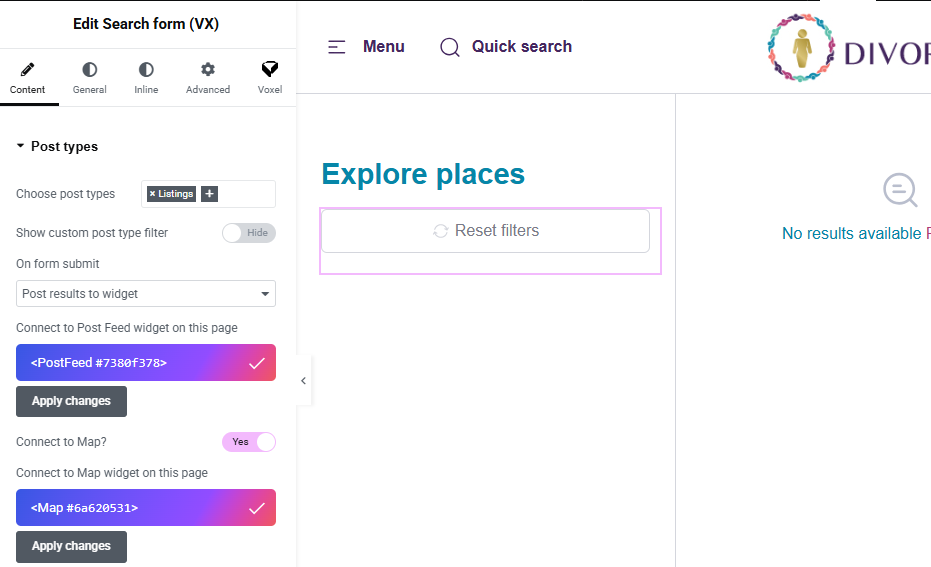Click the hamburger Menu icon

337,47
